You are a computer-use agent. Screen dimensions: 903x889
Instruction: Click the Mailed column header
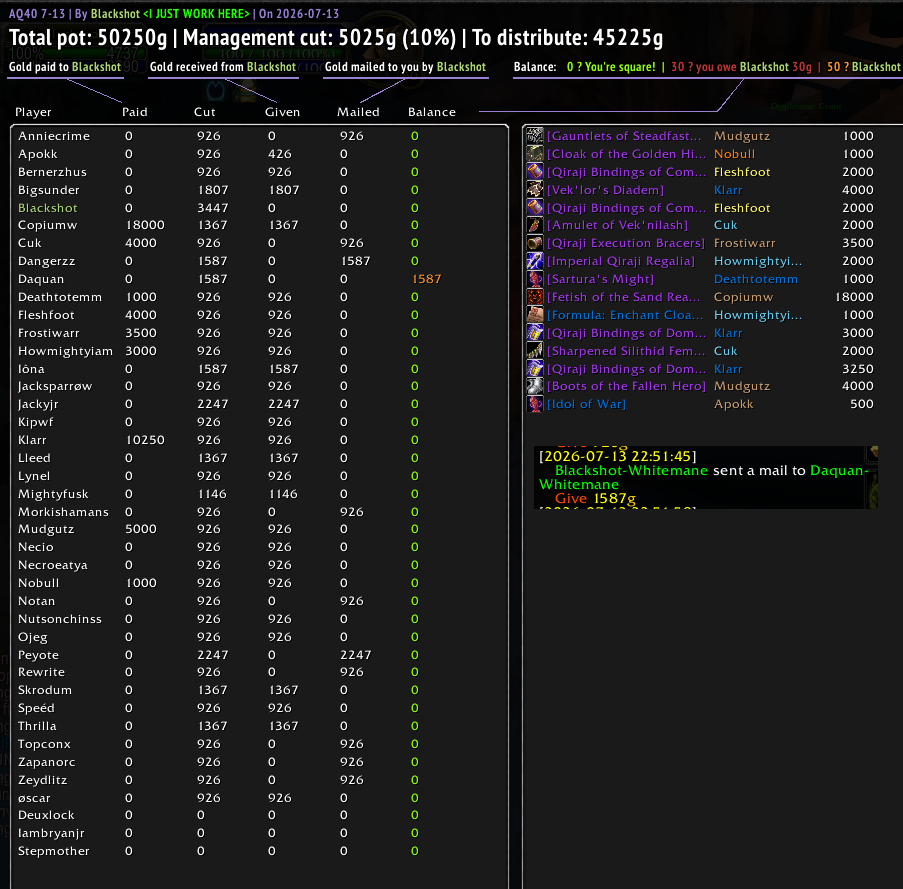tap(358, 112)
